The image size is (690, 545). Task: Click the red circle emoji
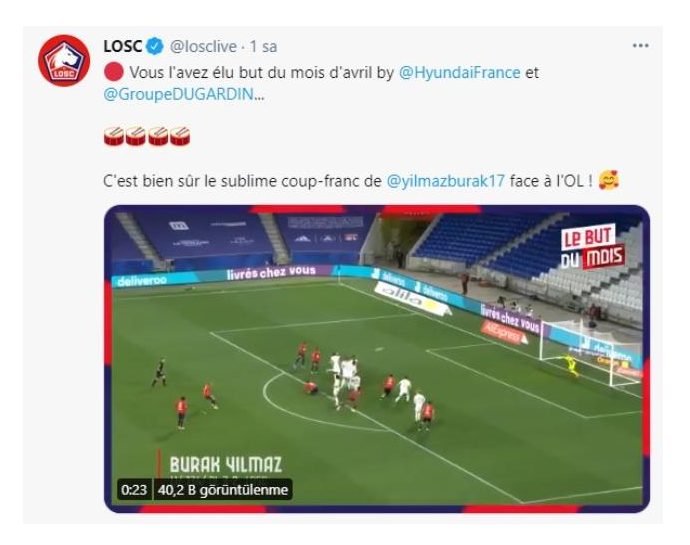click(114, 72)
